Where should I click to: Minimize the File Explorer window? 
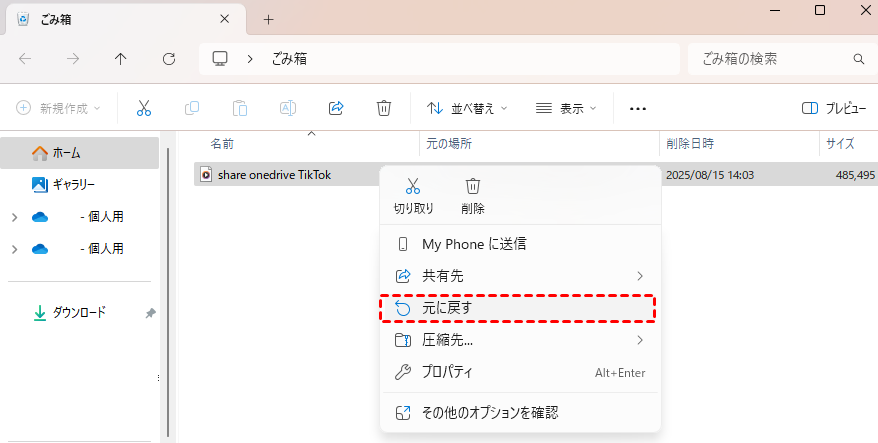pyautogui.click(x=775, y=10)
